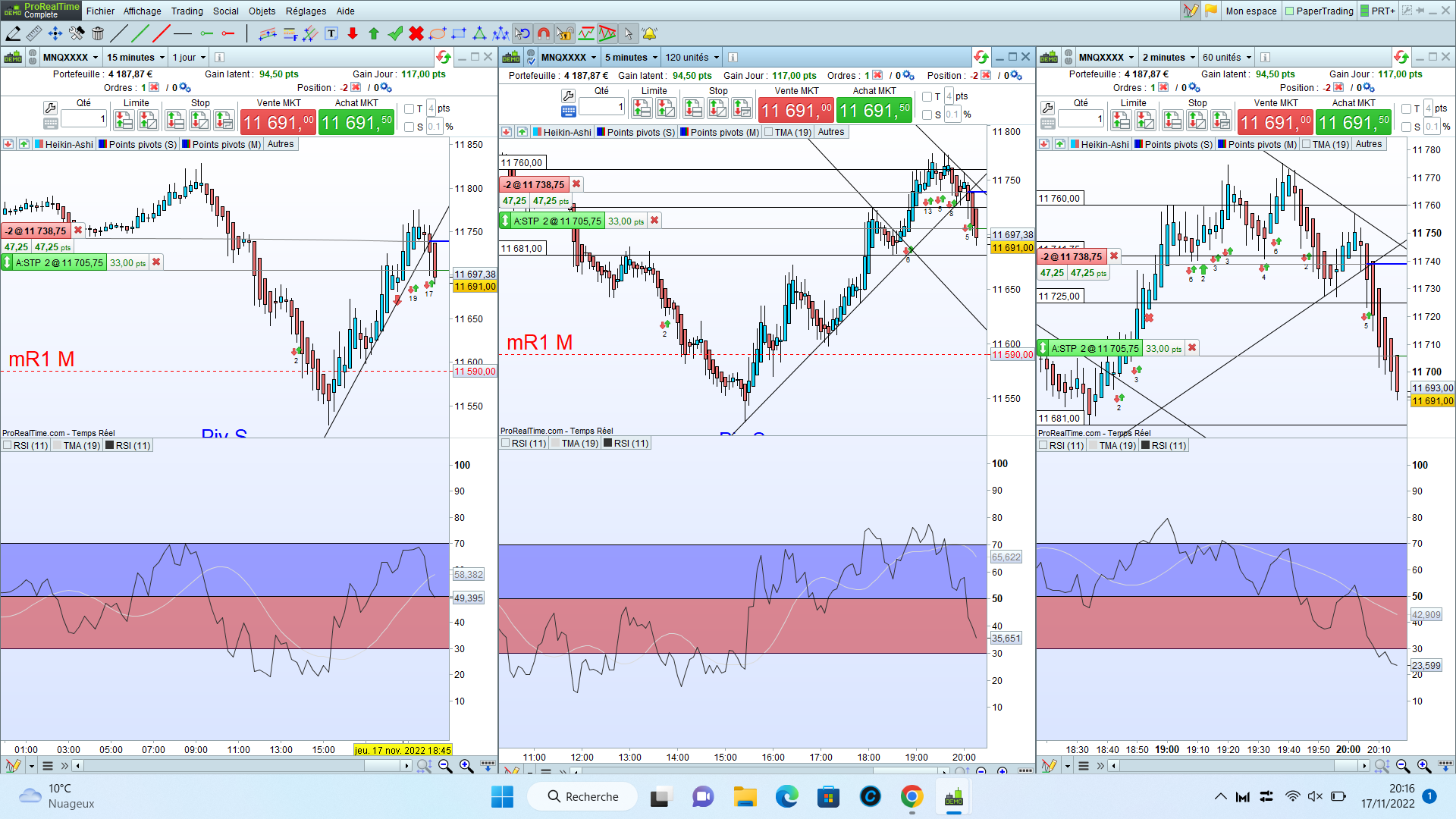This screenshot has height=819, width=1456.
Task: Click the PaperTrading button
Action: [x=1319, y=11]
